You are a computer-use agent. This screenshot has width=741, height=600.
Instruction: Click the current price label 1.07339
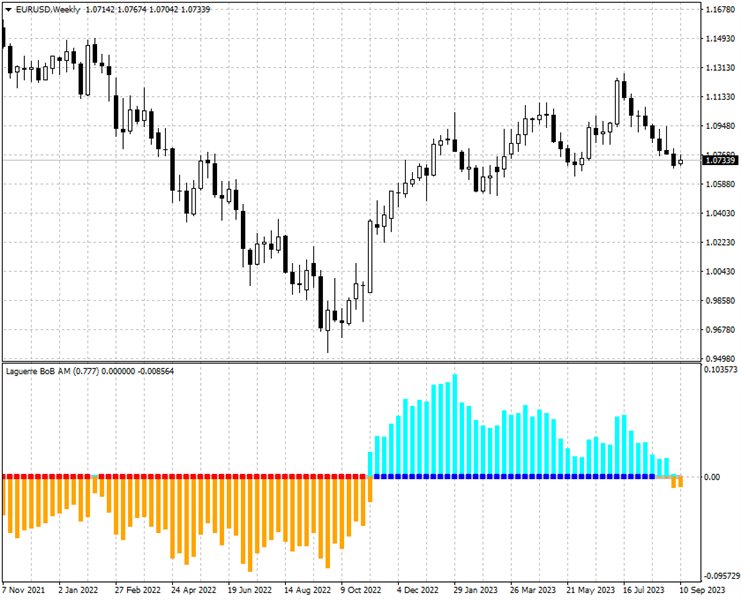[x=720, y=161]
